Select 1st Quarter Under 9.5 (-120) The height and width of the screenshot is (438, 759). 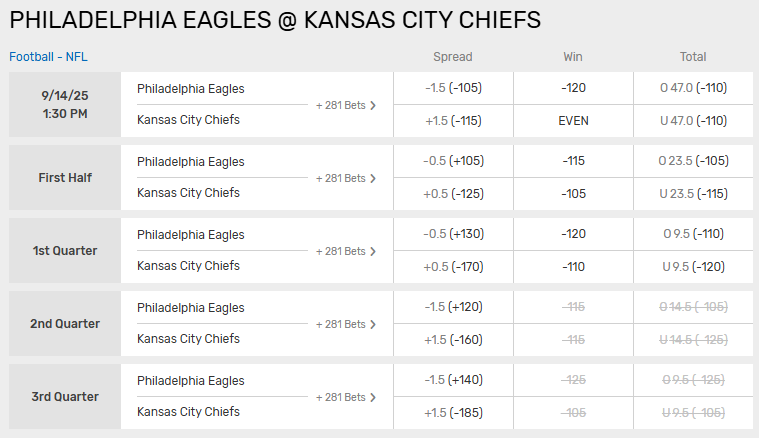693,266
